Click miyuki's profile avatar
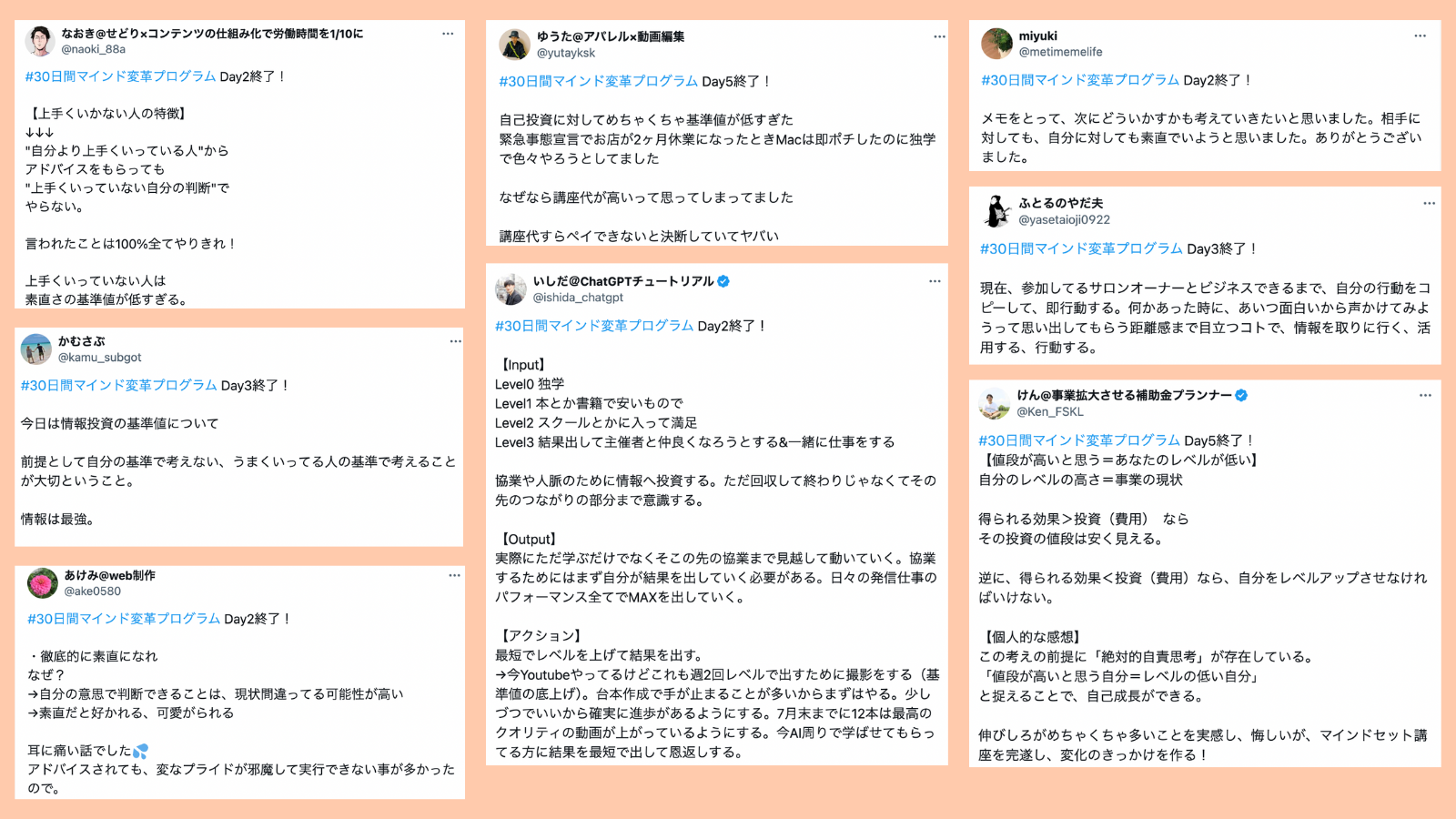 (996, 44)
